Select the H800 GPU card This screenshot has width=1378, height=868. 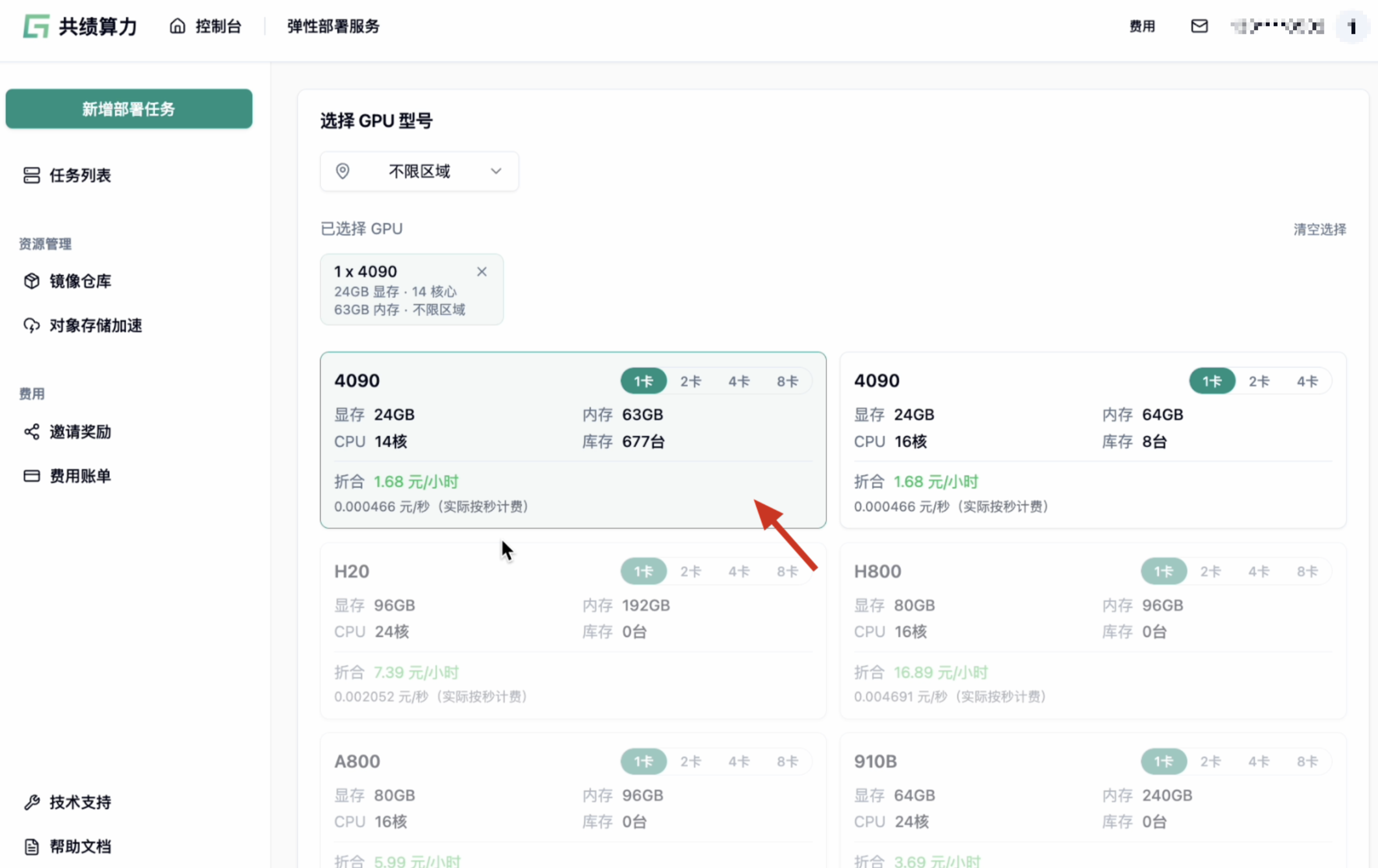(x=1093, y=631)
